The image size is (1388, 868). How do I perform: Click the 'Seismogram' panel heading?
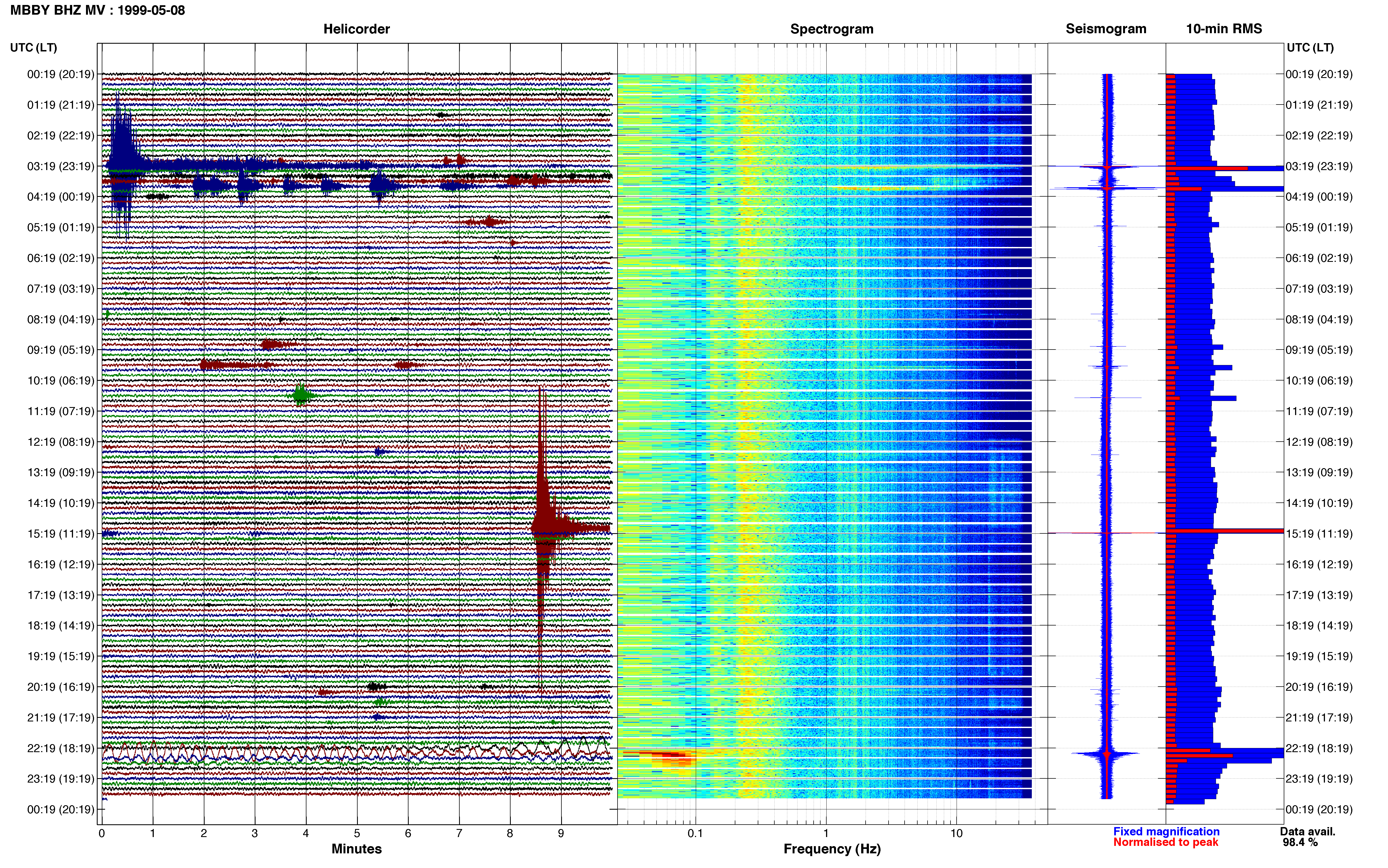tap(1106, 29)
